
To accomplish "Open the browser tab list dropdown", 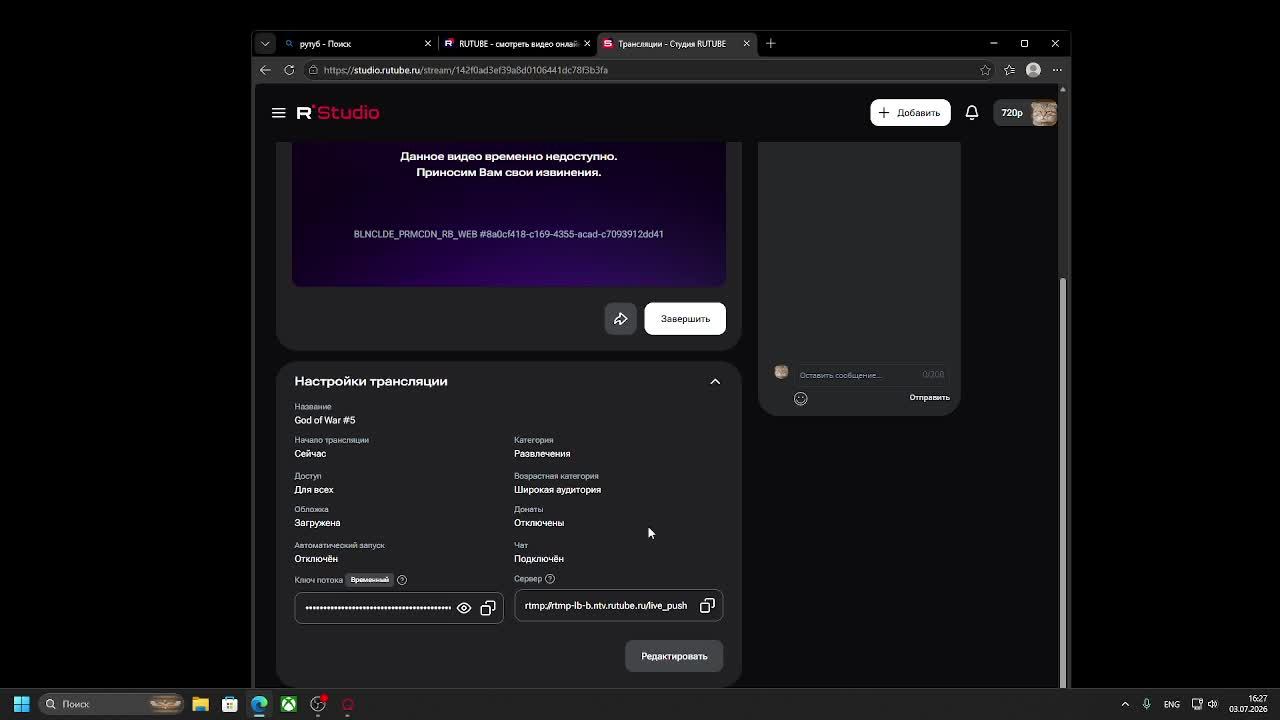I will click(265, 44).
